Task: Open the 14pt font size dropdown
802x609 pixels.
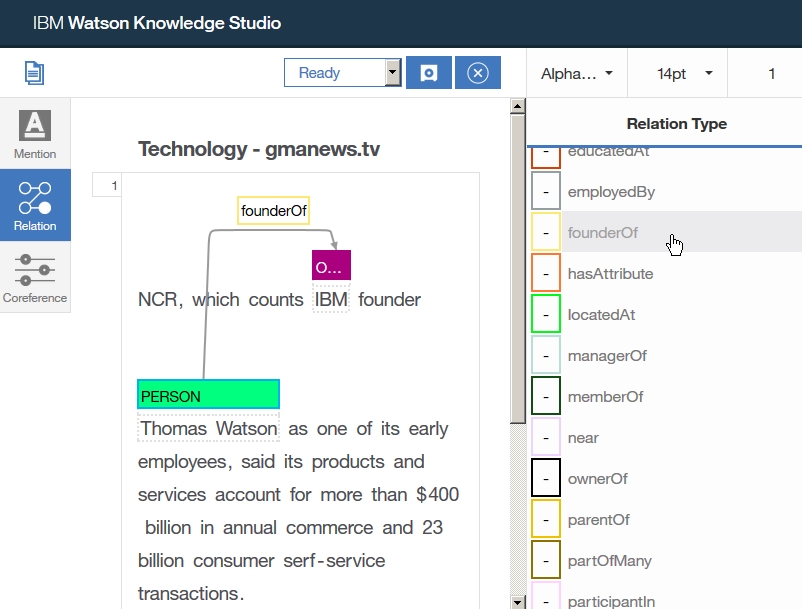Action: point(685,73)
